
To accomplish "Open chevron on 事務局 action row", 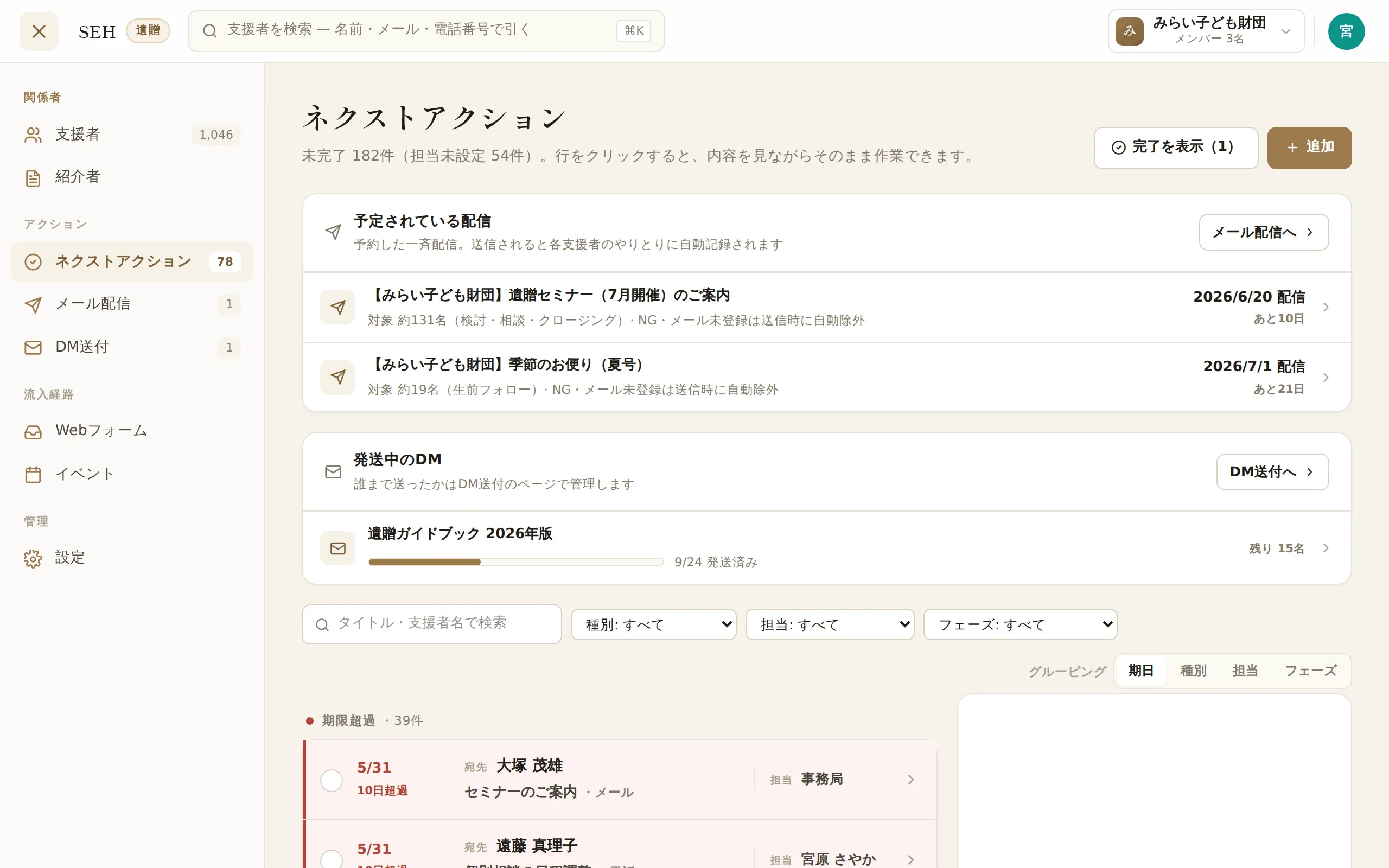I will coord(910,780).
